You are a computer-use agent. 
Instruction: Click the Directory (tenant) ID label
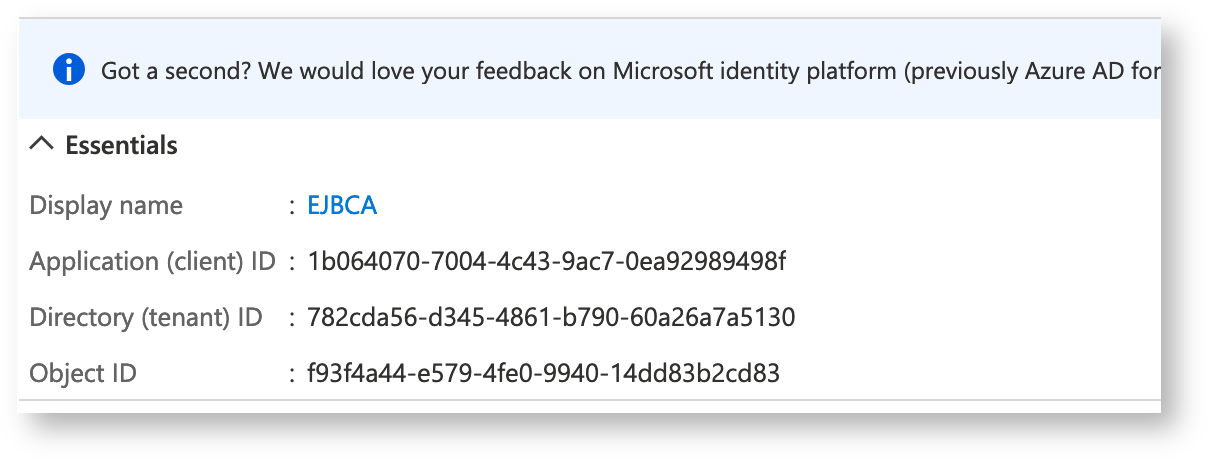click(x=146, y=318)
